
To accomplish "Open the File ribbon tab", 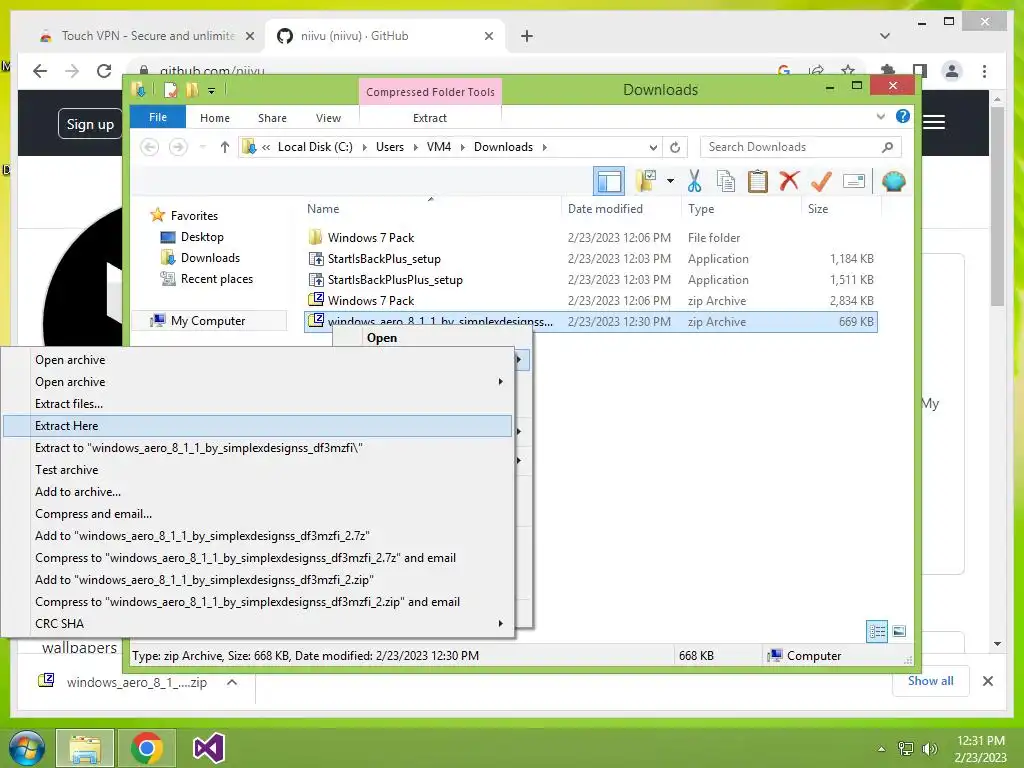I will coord(158,117).
